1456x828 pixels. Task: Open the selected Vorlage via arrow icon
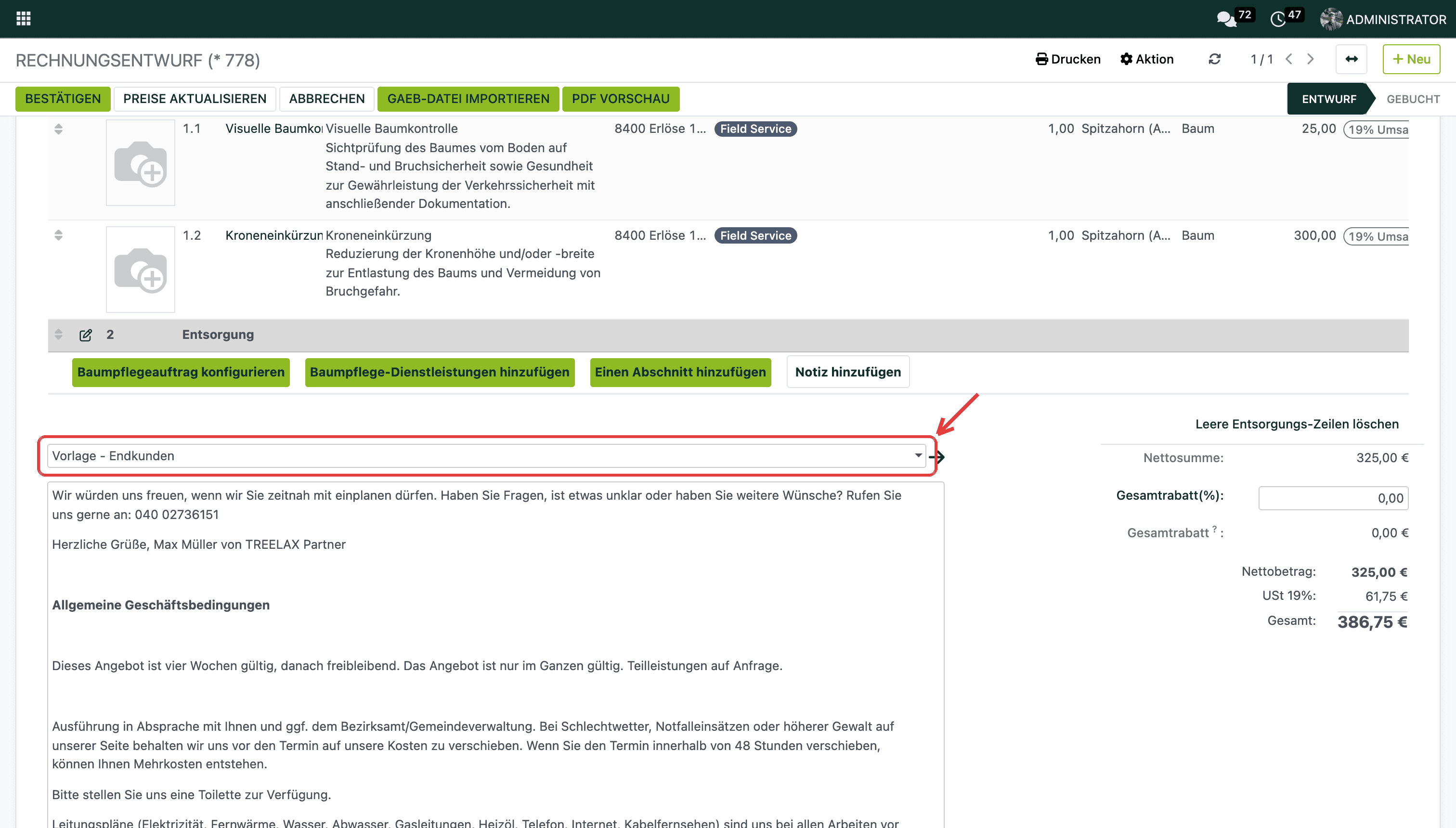(937, 457)
